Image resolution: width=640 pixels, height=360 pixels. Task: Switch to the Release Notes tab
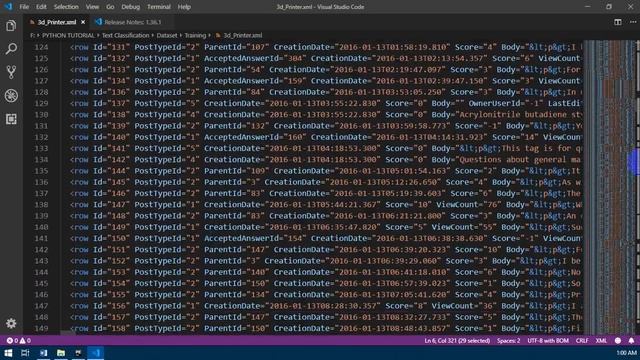133,22
